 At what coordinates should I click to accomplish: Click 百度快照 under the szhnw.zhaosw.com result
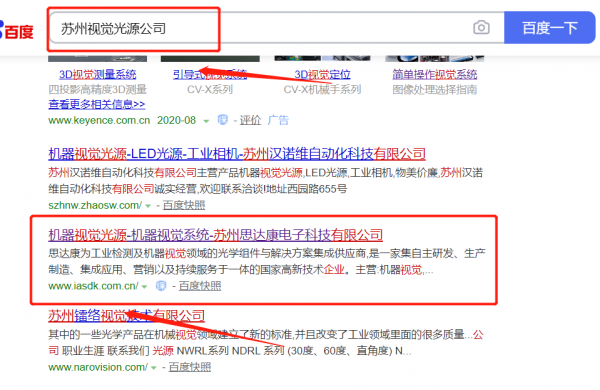(184, 206)
